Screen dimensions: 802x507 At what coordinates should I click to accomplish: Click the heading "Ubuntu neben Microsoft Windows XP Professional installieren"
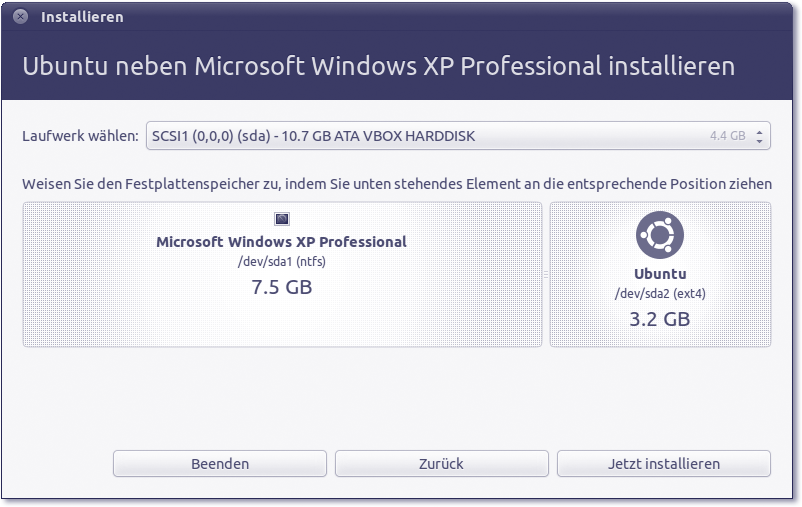coord(378,66)
